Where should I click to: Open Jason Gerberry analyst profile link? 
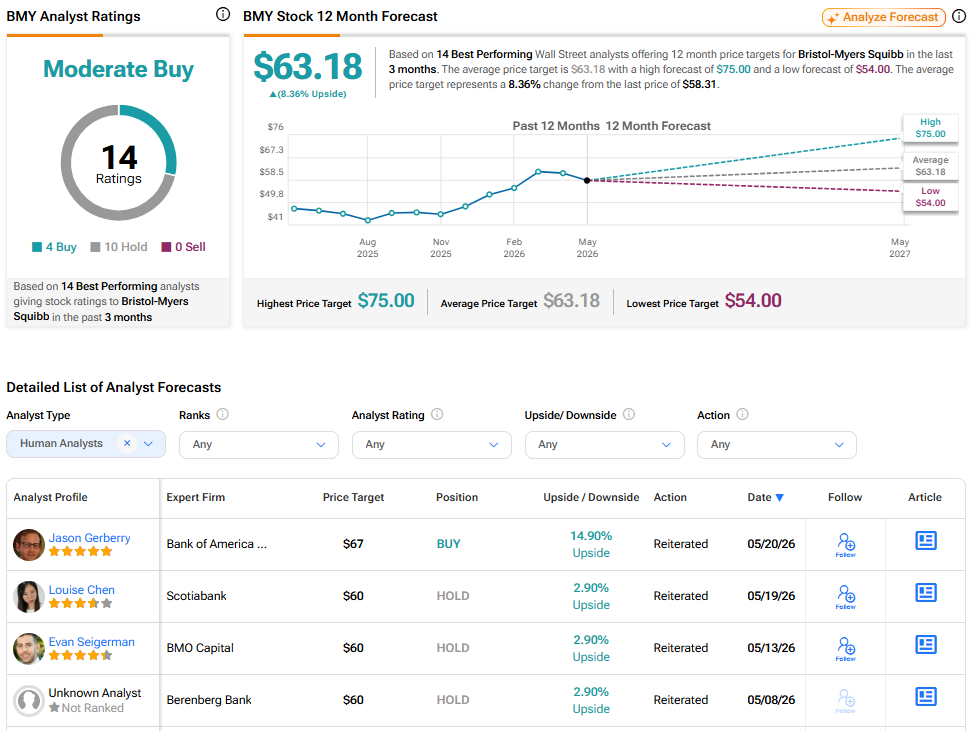[x=90, y=538]
